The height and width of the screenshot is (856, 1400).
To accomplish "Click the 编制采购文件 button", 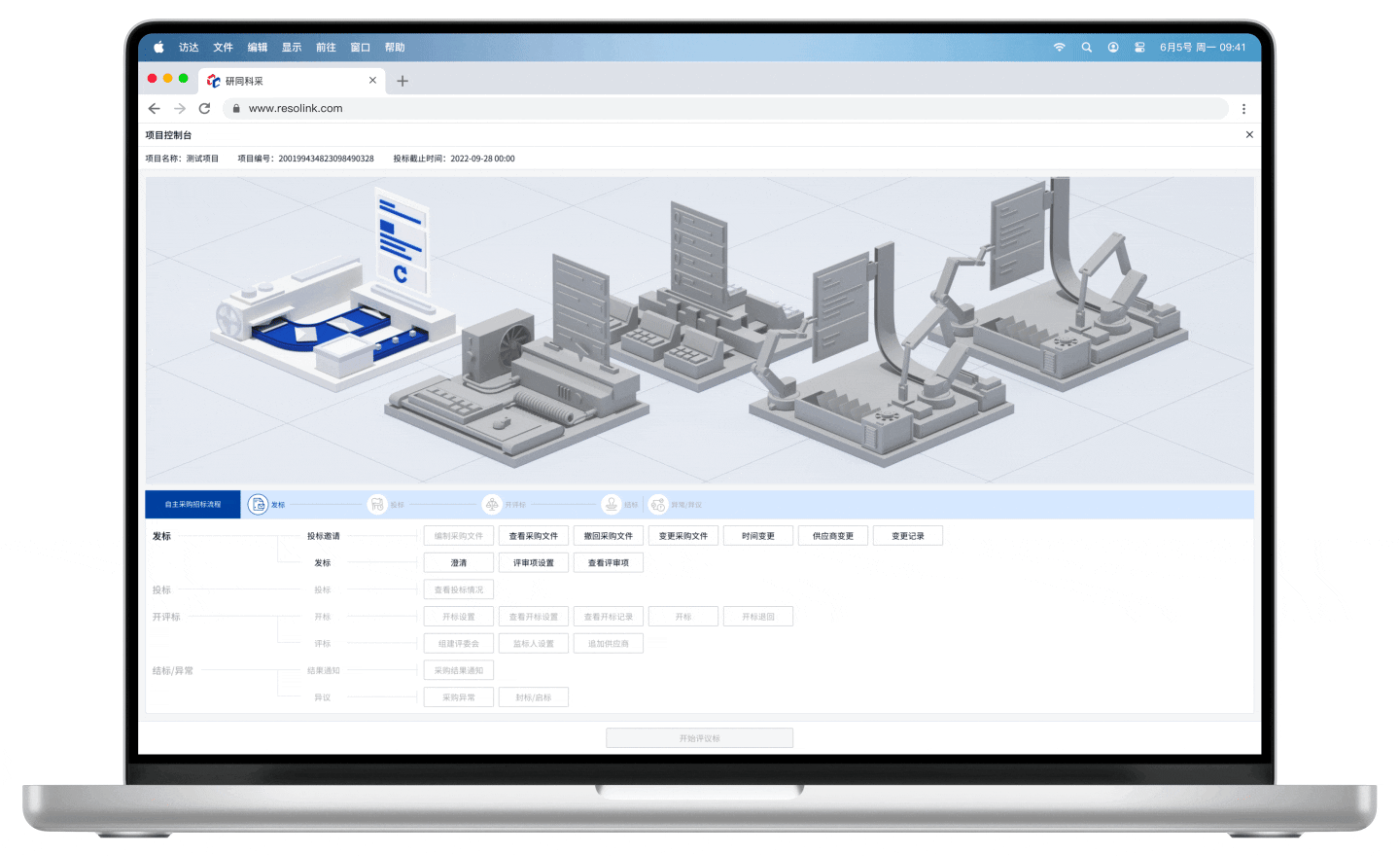I will tap(459, 536).
